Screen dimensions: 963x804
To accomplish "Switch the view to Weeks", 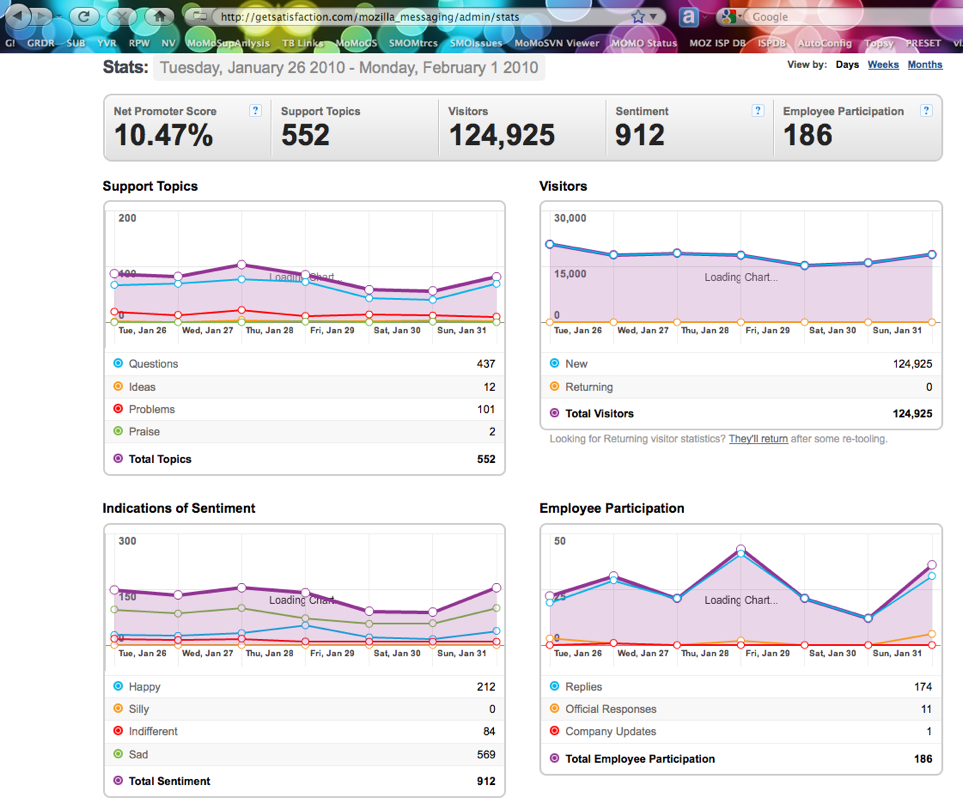I will tap(883, 64).
